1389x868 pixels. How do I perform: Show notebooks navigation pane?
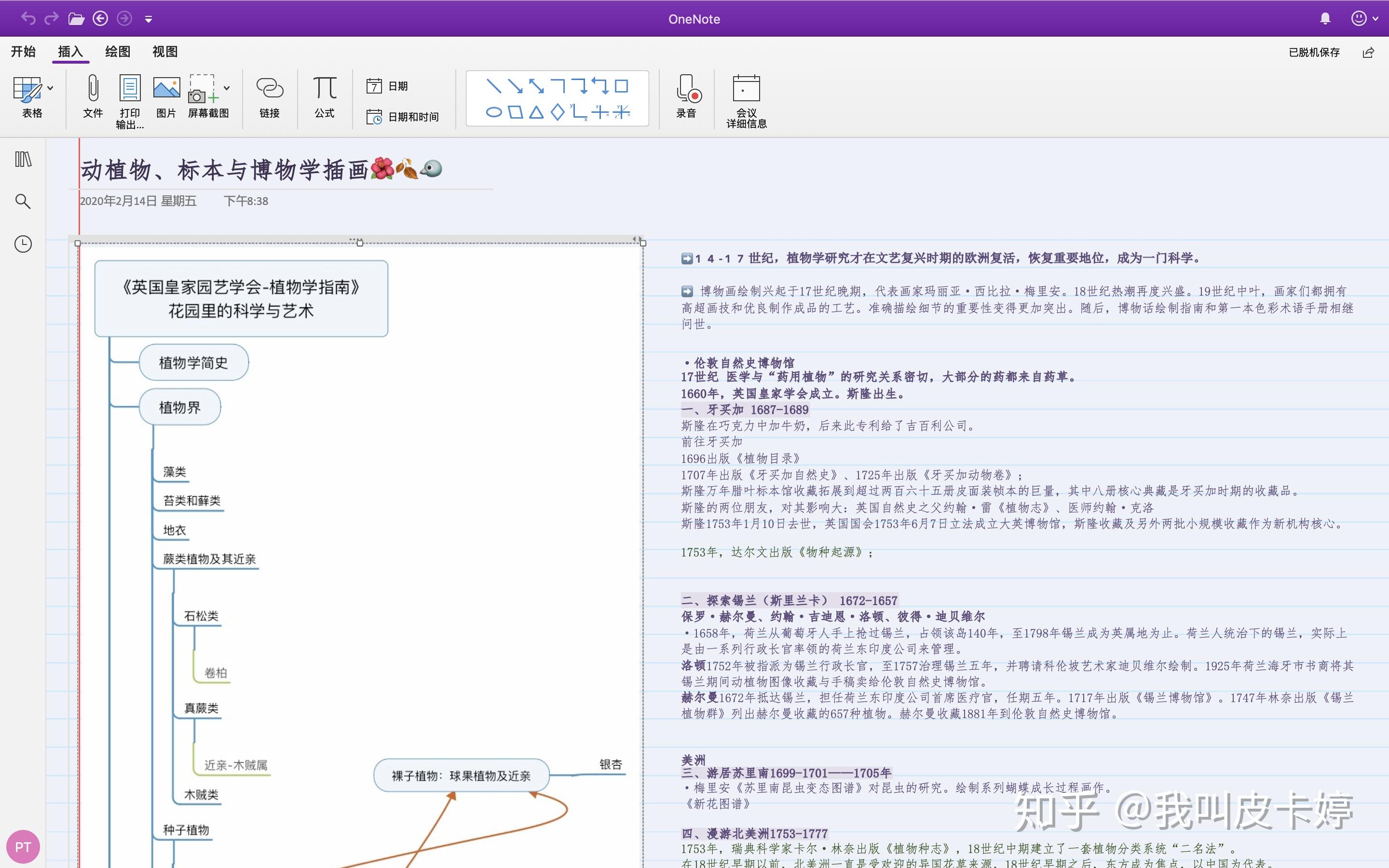(23, 159)
